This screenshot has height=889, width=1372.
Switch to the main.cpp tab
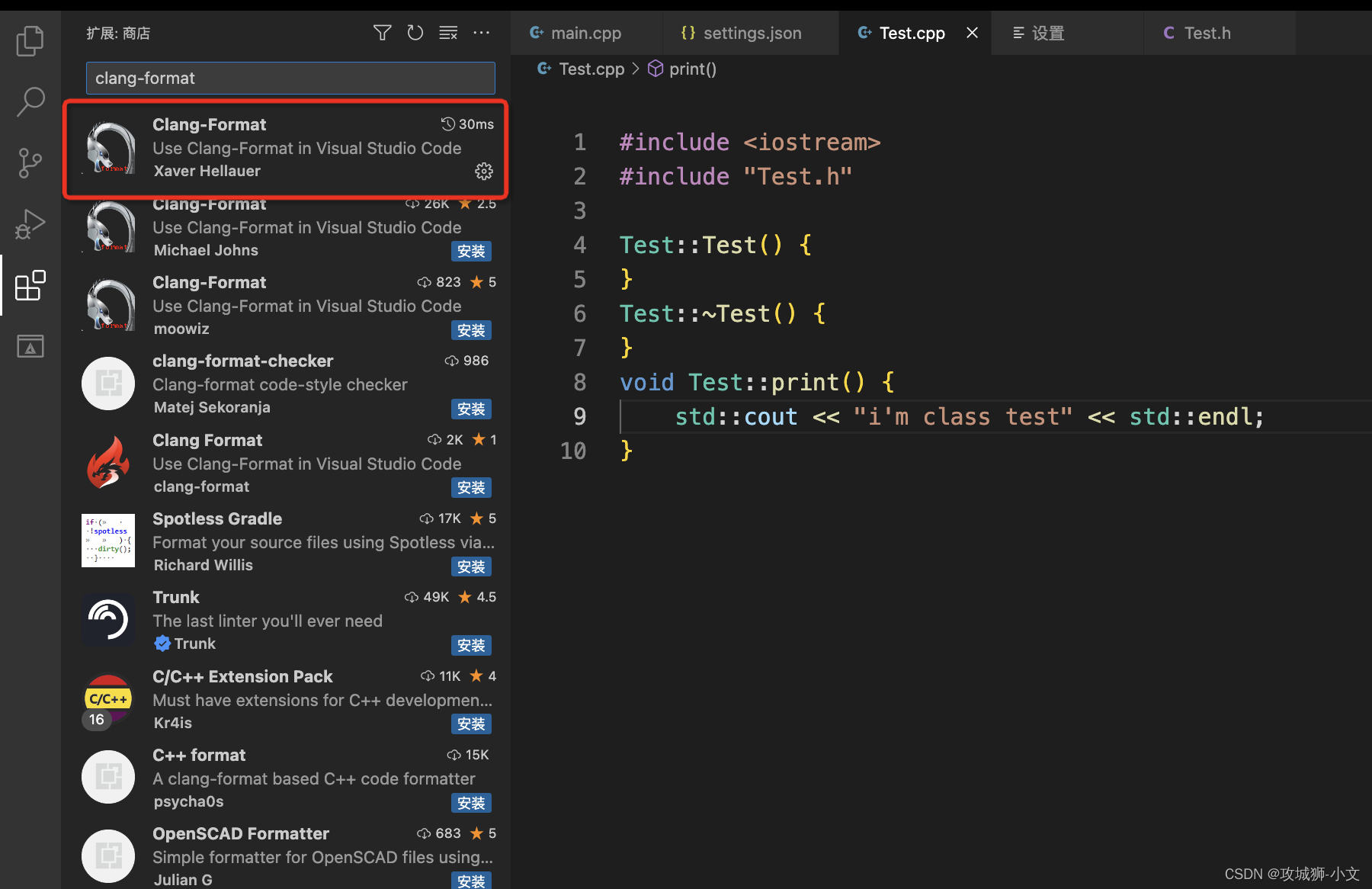coord(585,33)
